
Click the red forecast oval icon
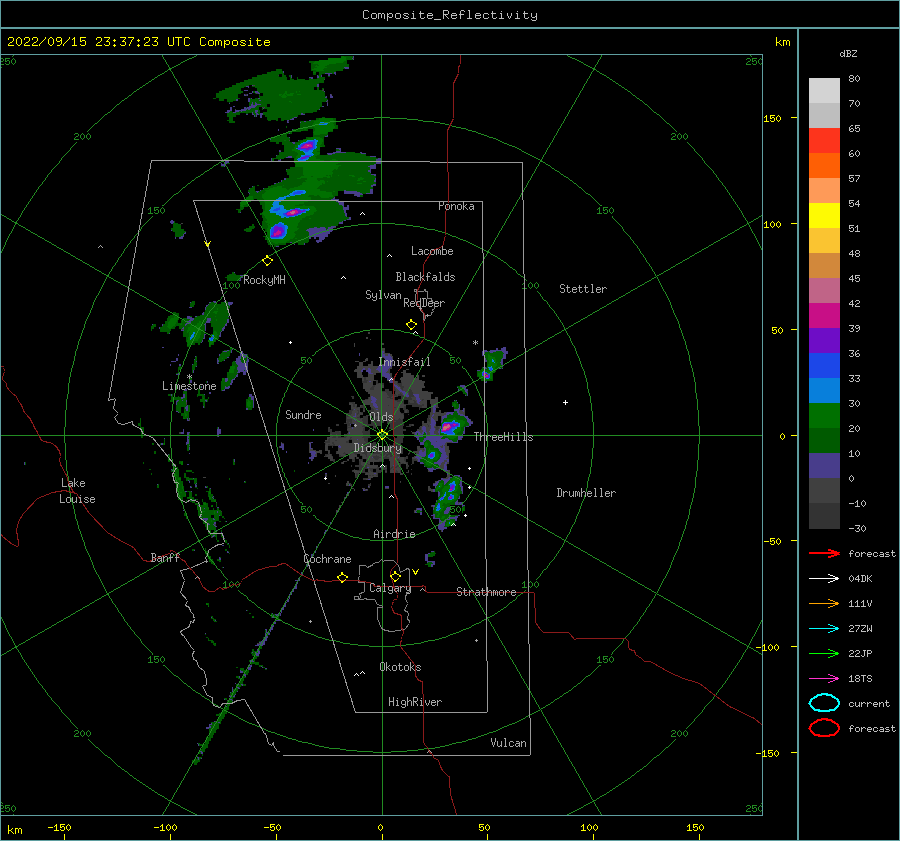[824, 728]
